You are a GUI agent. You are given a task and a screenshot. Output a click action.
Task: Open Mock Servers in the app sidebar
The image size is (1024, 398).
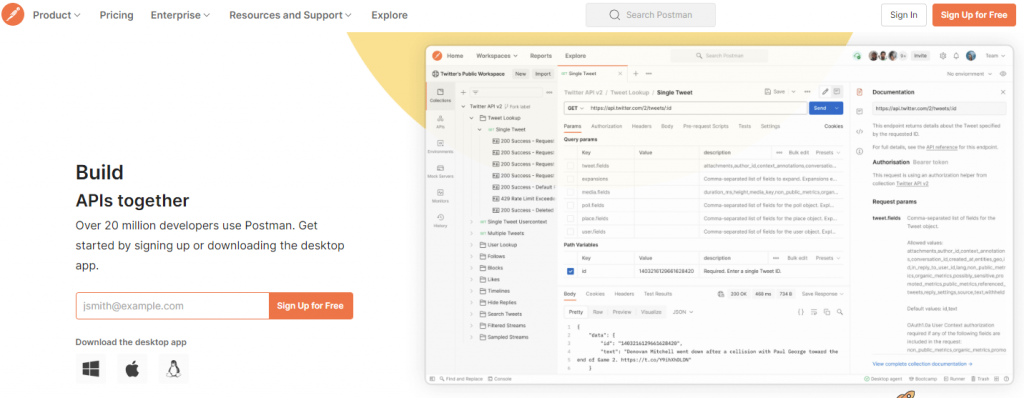[x=440, y=171]
